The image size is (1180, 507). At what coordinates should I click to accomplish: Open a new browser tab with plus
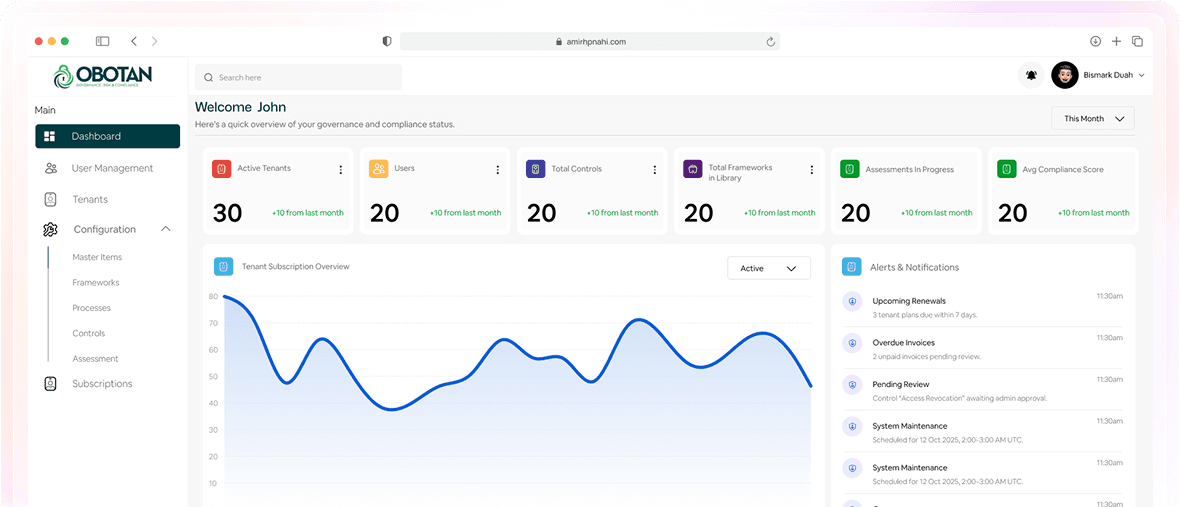click(x=1116, y=41)
